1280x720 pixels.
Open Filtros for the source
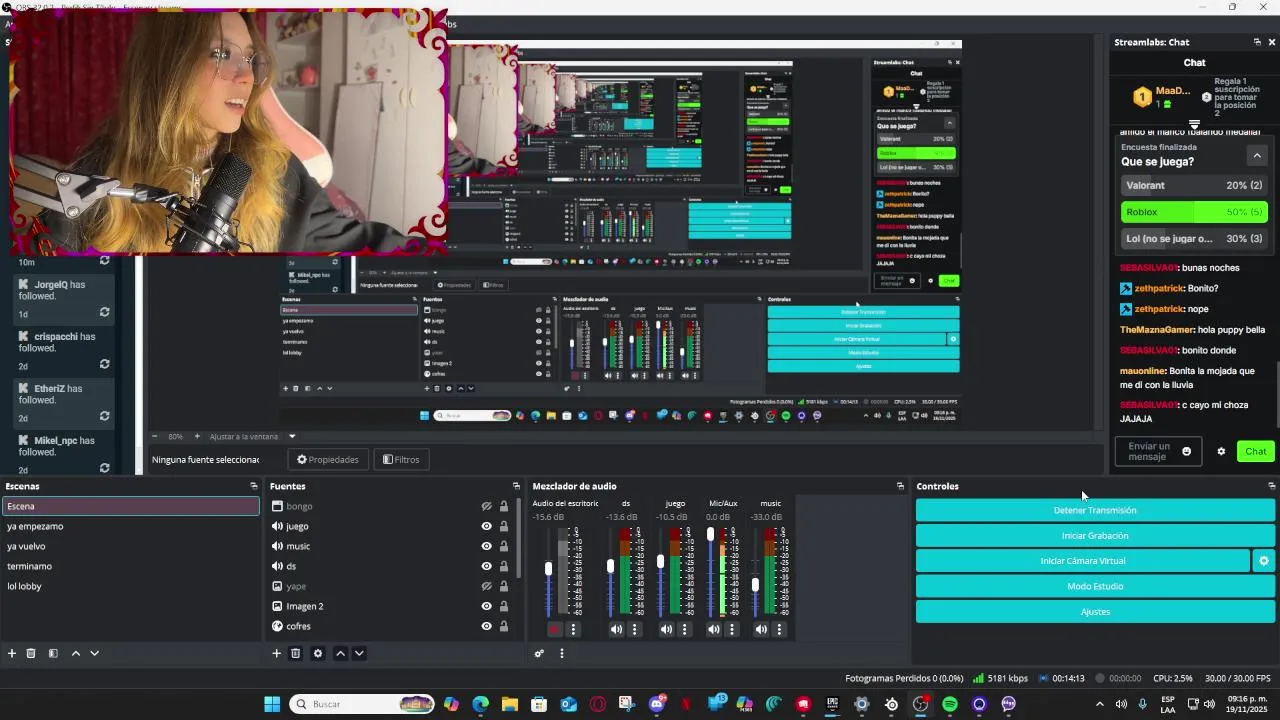click(401, 459)
